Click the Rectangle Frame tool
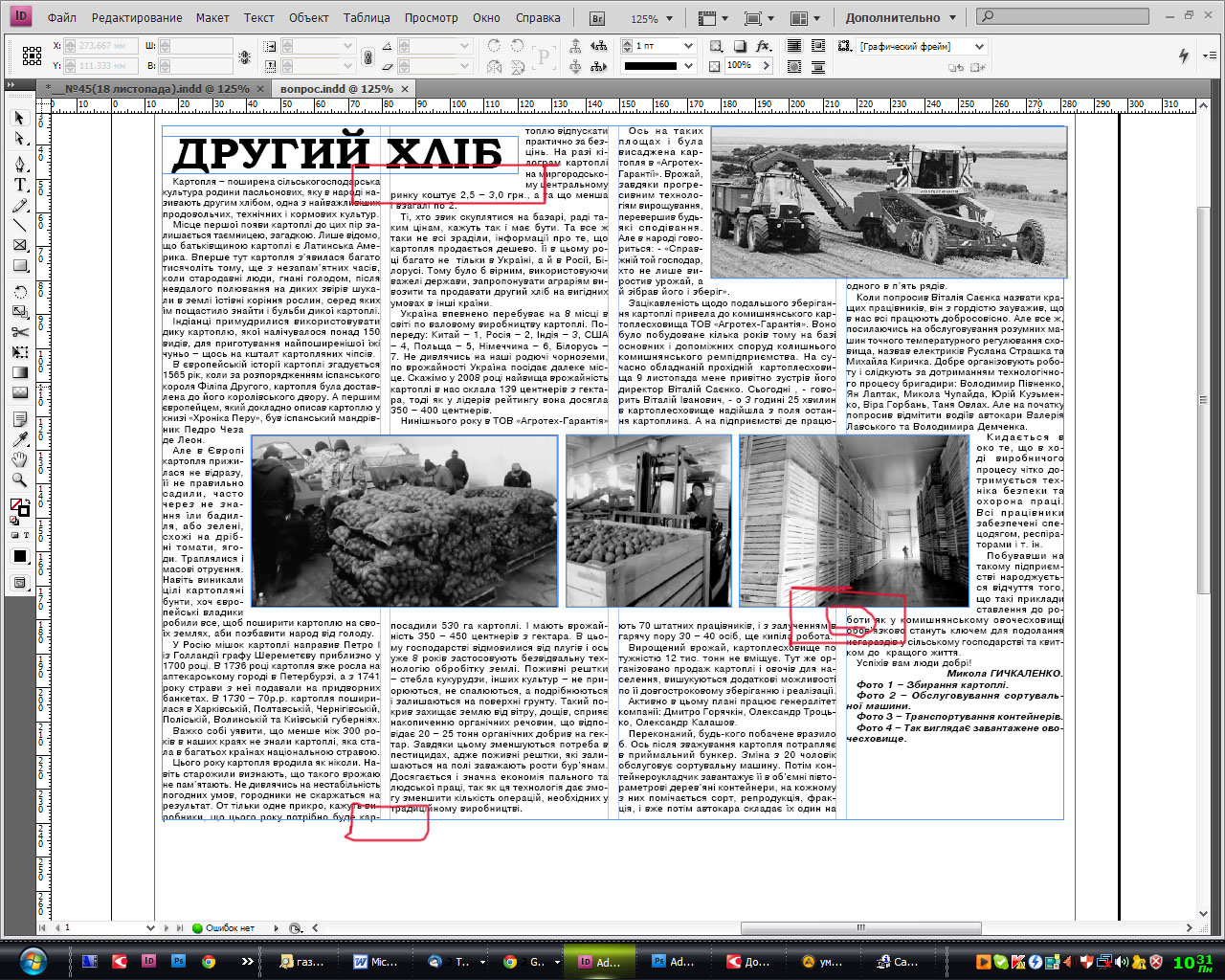 (19, 246)
